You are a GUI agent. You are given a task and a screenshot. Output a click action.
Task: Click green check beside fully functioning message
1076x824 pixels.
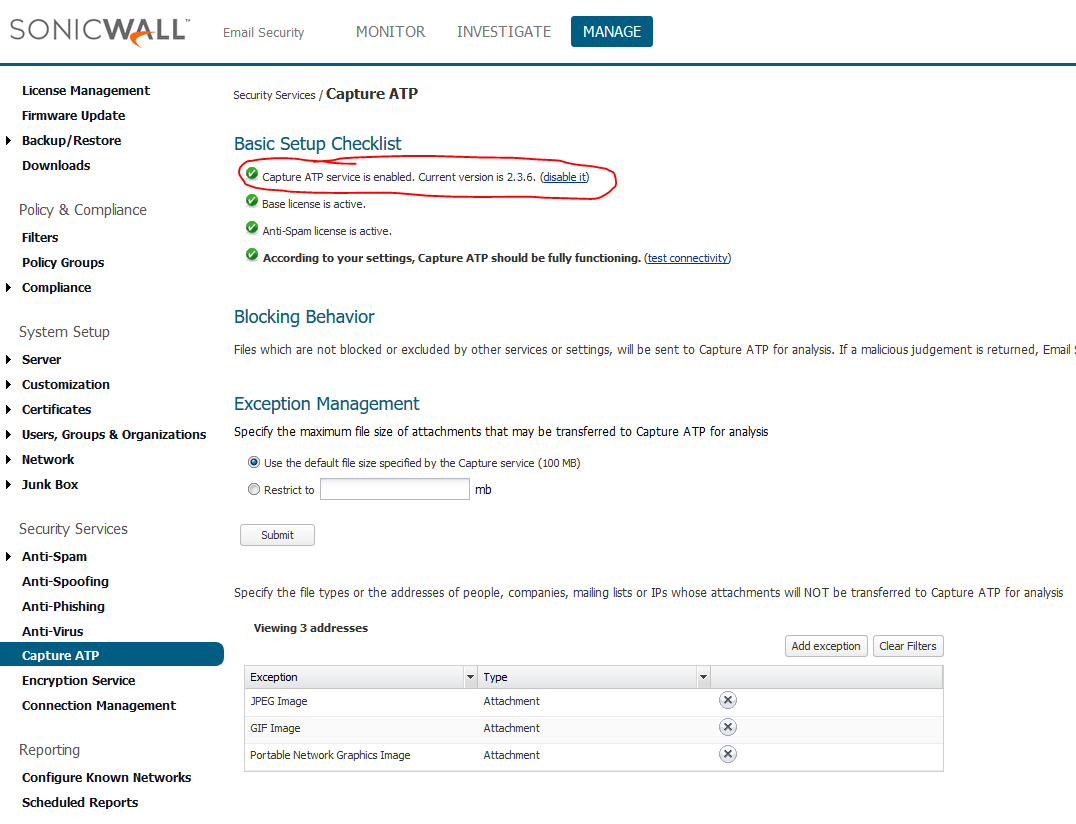[x=252, y=255]
